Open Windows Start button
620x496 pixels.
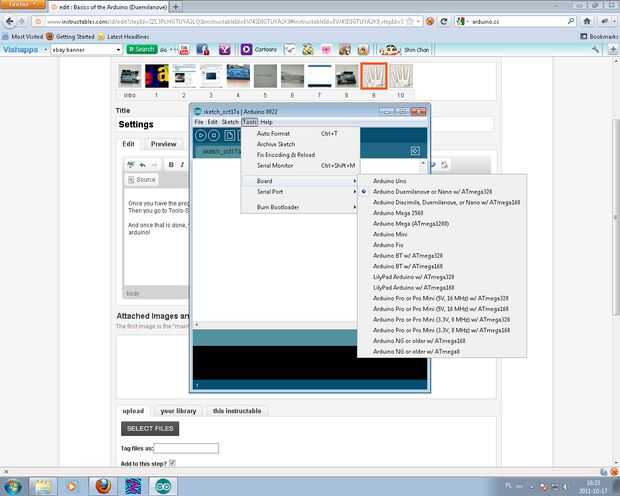click(x=13, y=486)
